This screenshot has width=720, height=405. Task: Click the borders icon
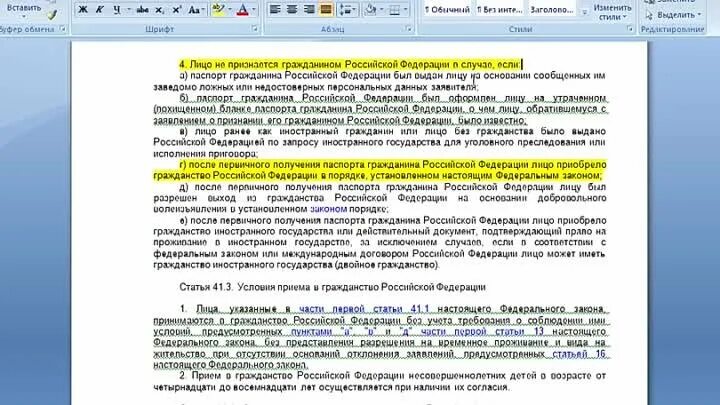pos(394,9)
